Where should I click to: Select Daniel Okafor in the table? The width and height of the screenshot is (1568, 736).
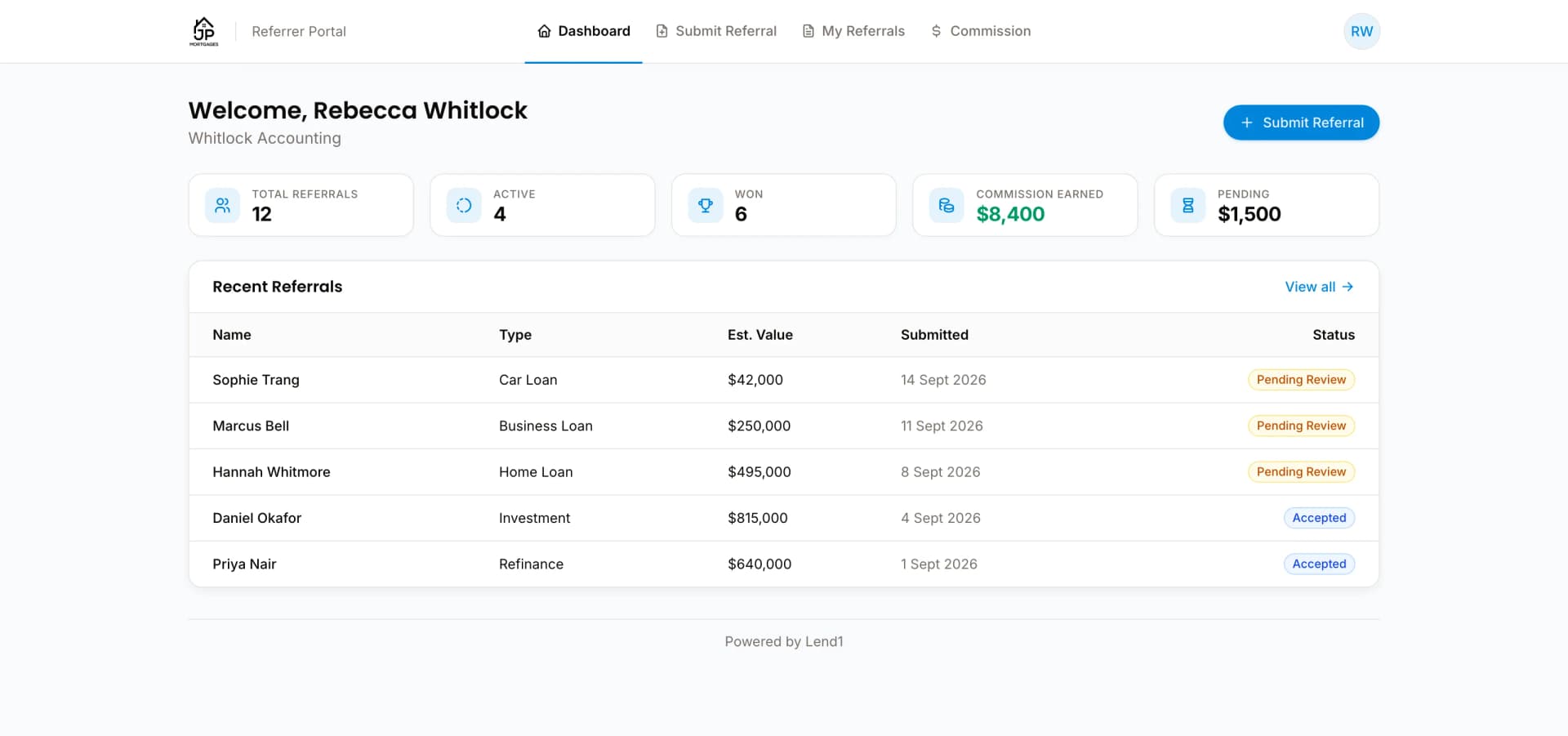point(256,518)
